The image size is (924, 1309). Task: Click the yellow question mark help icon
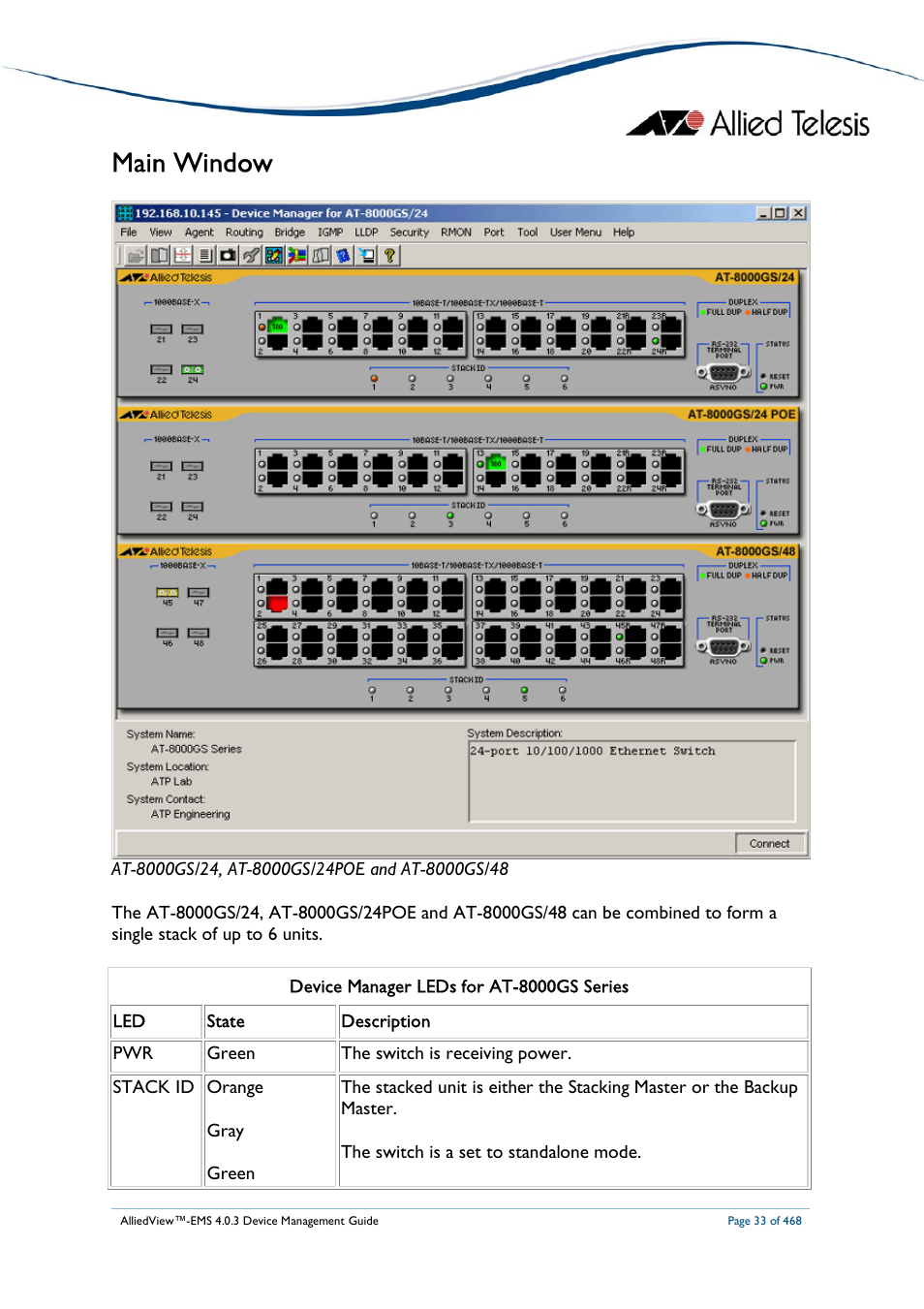point(390,256)
